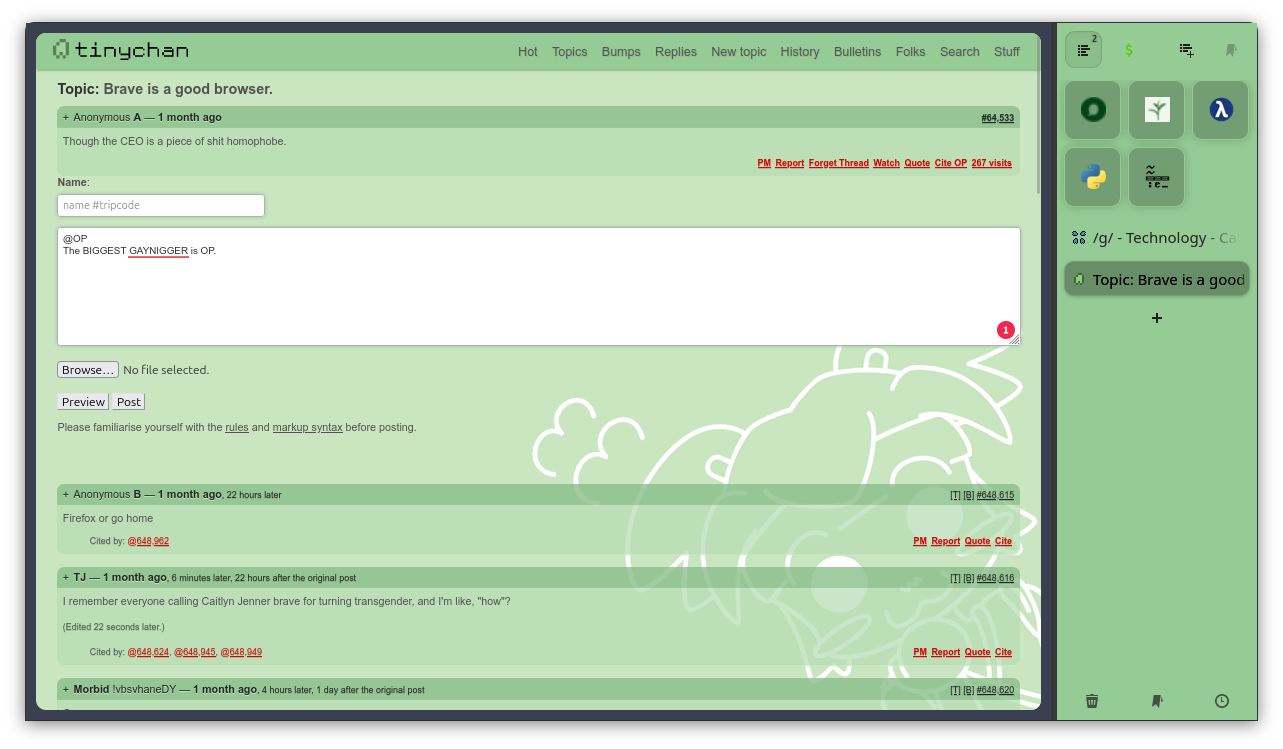The height and width of the screenshot is (749, 1283).
Task: Open history clock icon in sidebar
Action: point(1222,701)
